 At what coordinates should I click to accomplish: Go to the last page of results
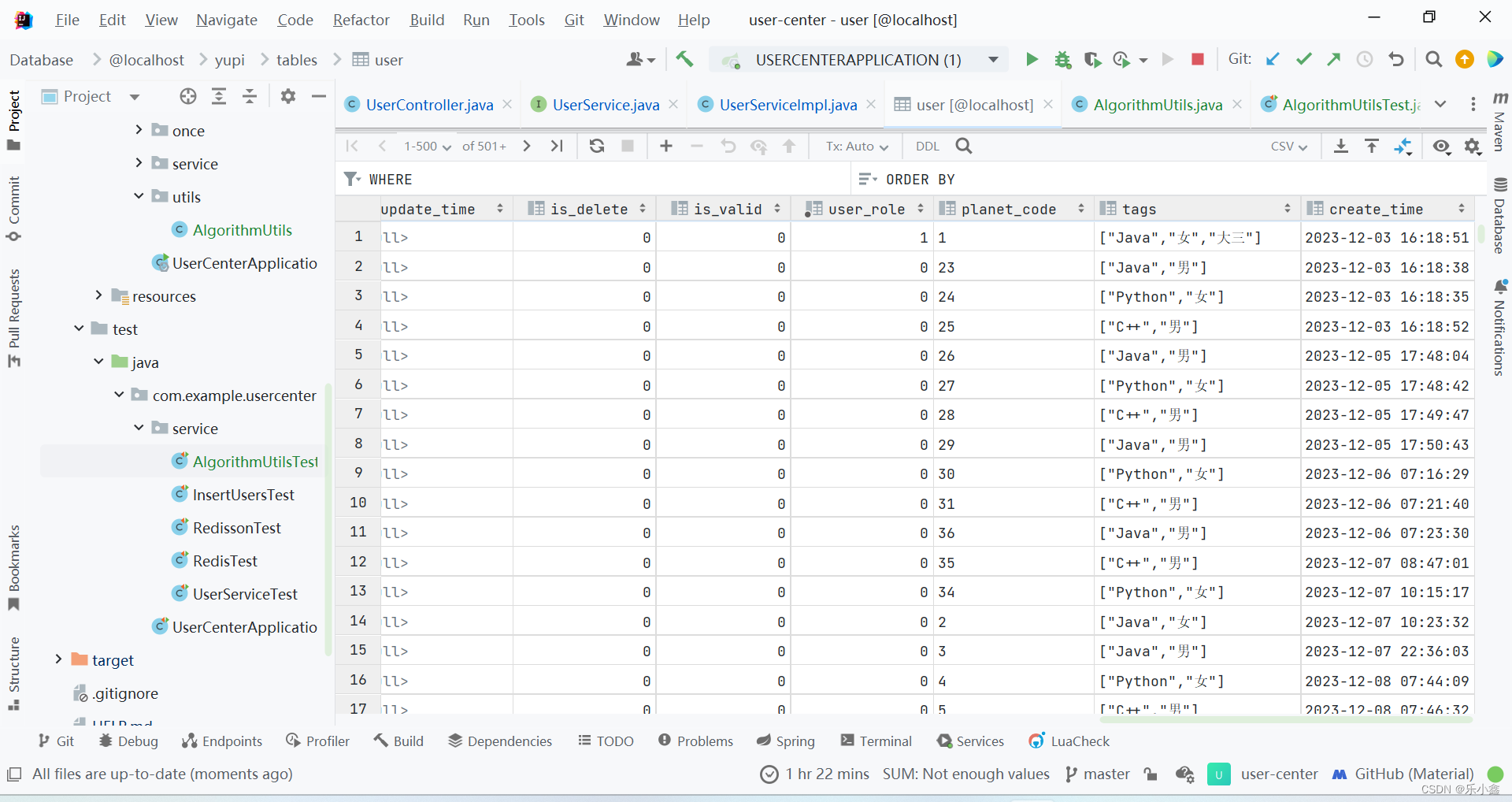(557, 146)
